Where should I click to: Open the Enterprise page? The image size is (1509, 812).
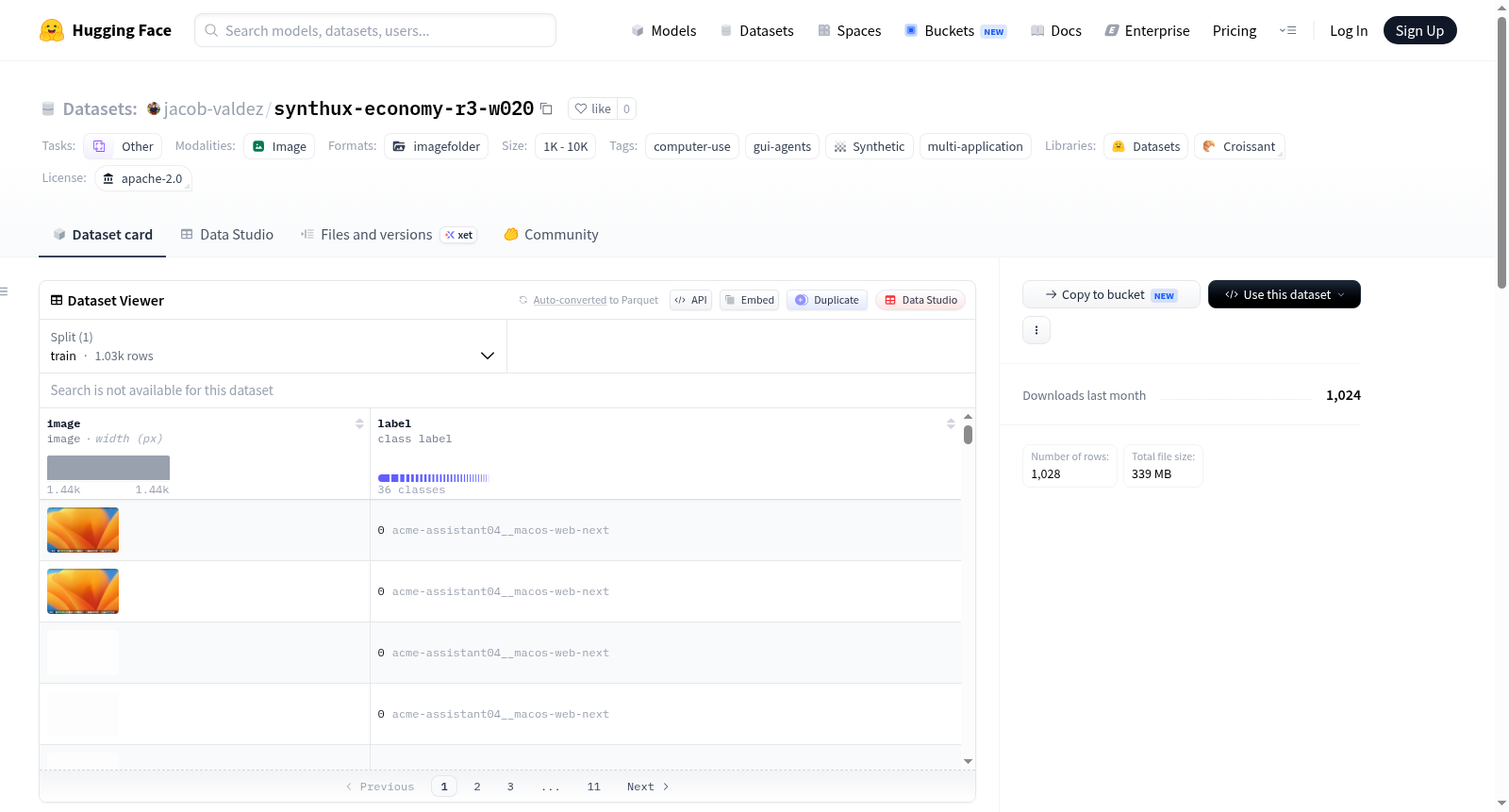pyautogui.click(x=1147, y=31)
